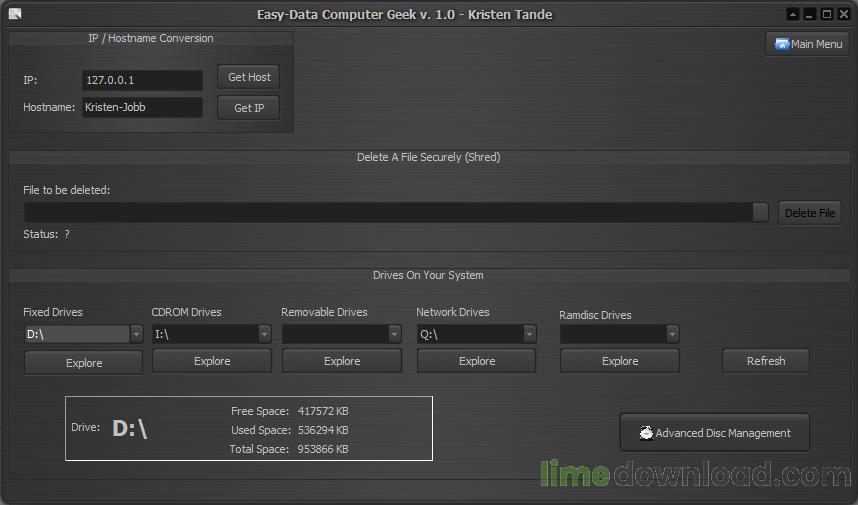Click the Free Space value 417572 KB
The image size is (858, 505).
tap(323, 411)
